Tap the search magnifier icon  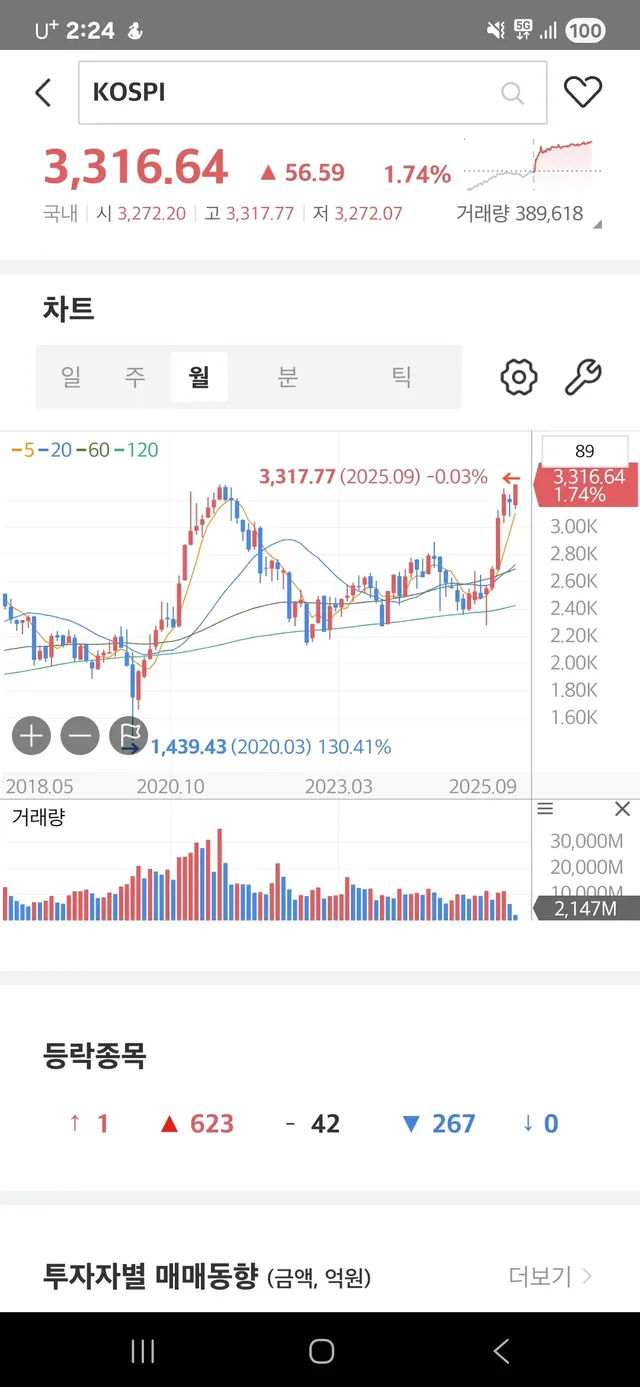(x=512, y=93)
